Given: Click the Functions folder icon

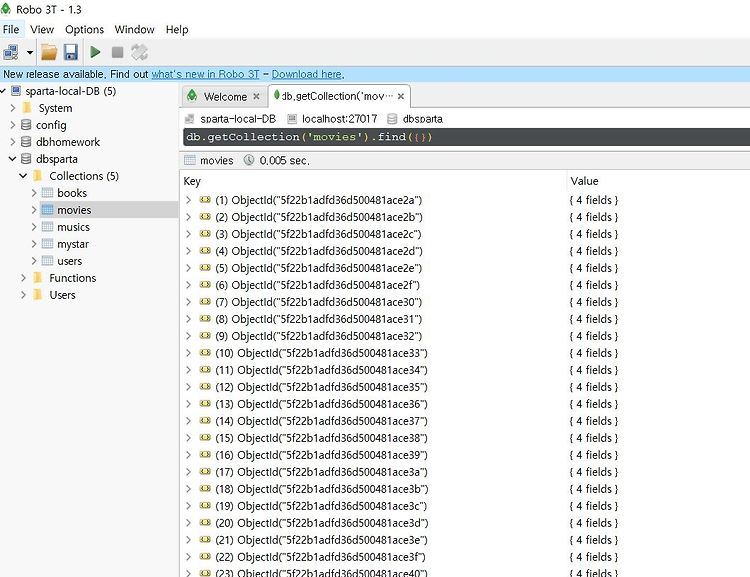Looking at the screenshot, I should click(x=38, y=278).
